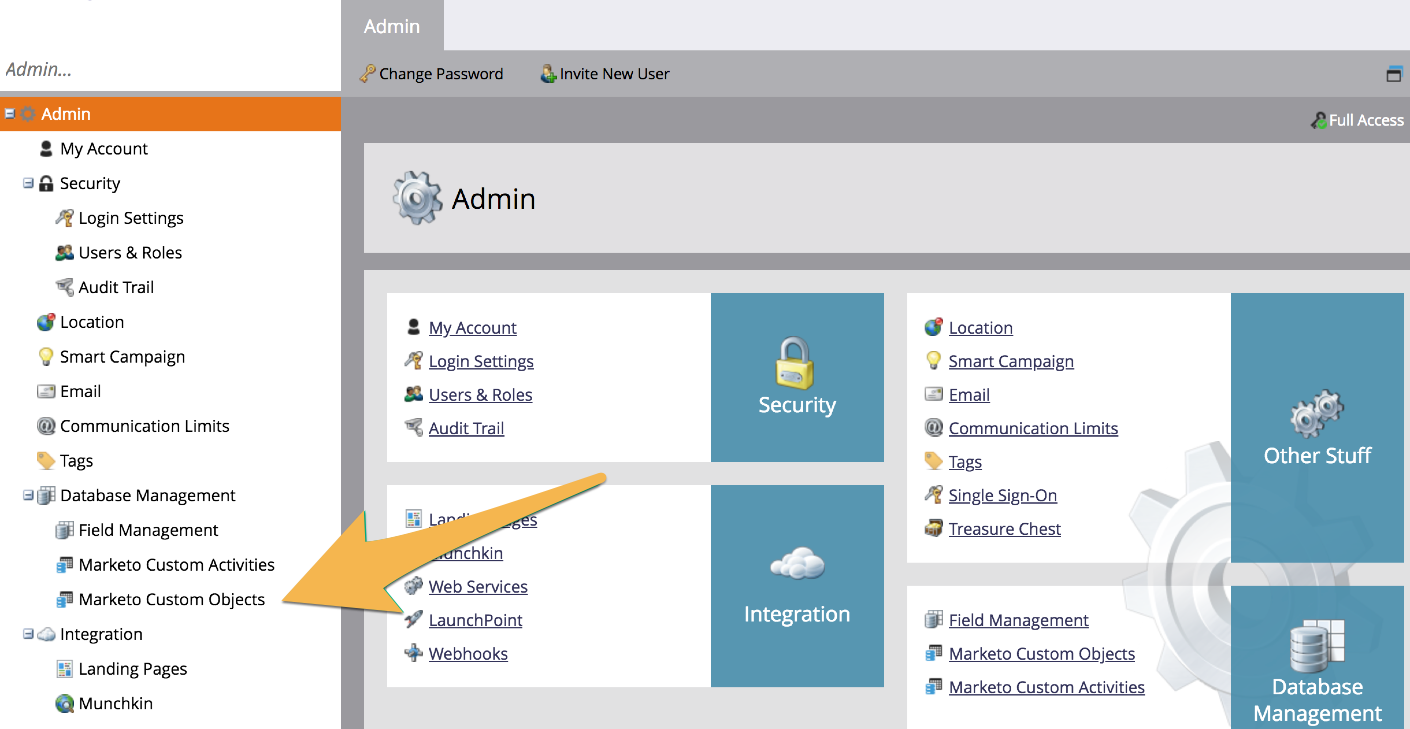Viewport: 1410px width, 729px height.
Task: Switch to the Admin tab
Action: click(x=393, y=26)
